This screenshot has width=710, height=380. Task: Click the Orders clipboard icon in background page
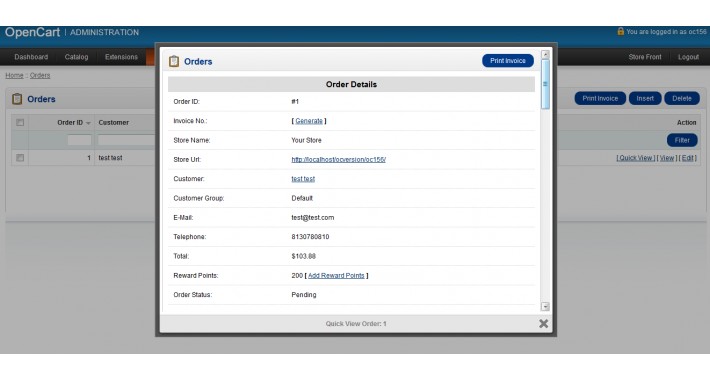[17, 99]
